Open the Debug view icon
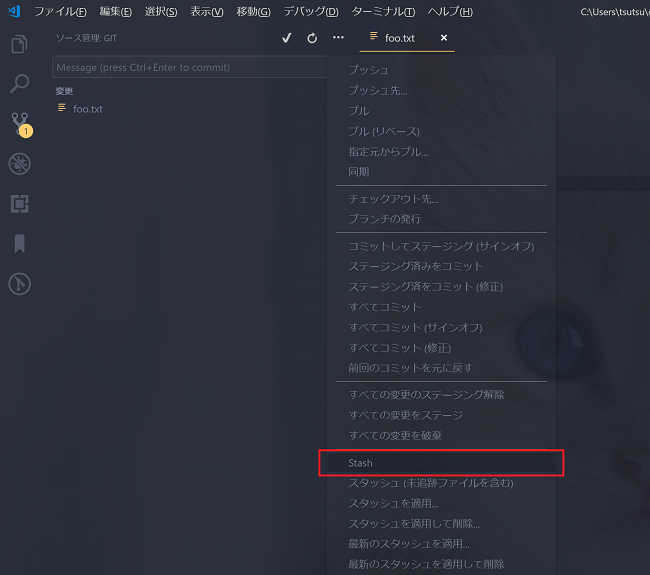Image resolution: width=650 pixels, height=575 pixels. point(19,164)
